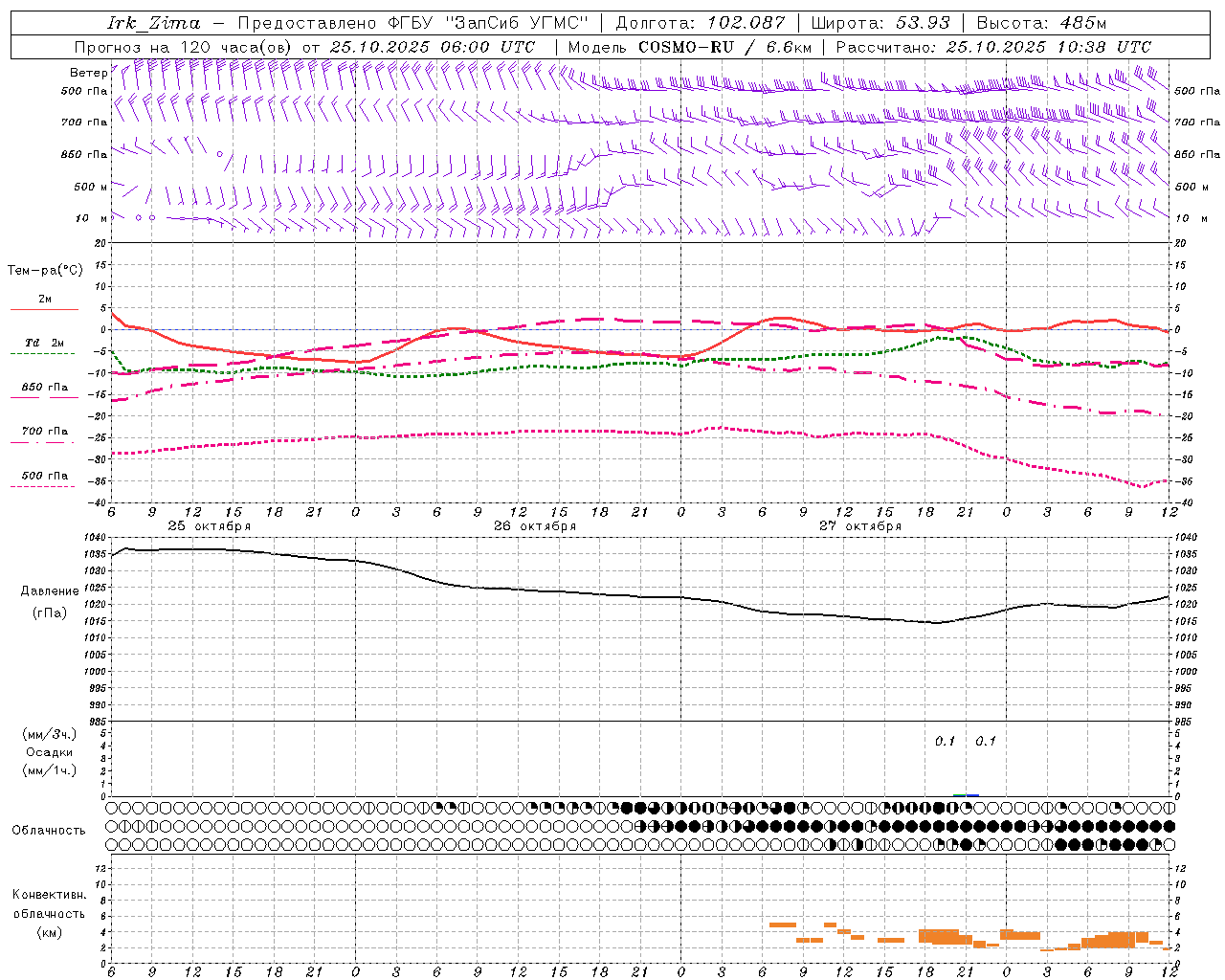Select the elevation value 485м
The height and width of the screenshot is (980, 1225).
click(1083, 23)
